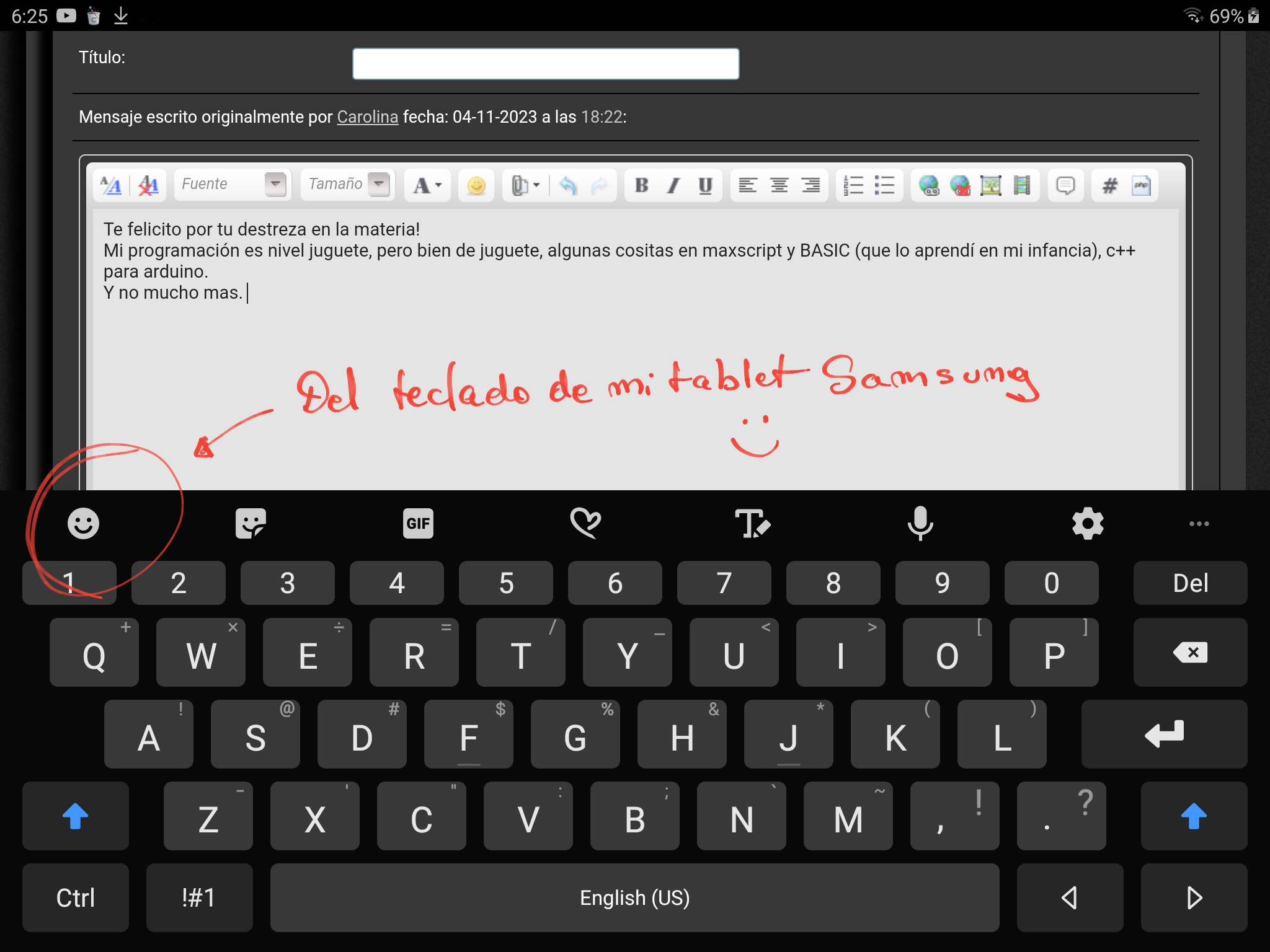Switch to symbols with !#1 key

(x=199, y=897)
